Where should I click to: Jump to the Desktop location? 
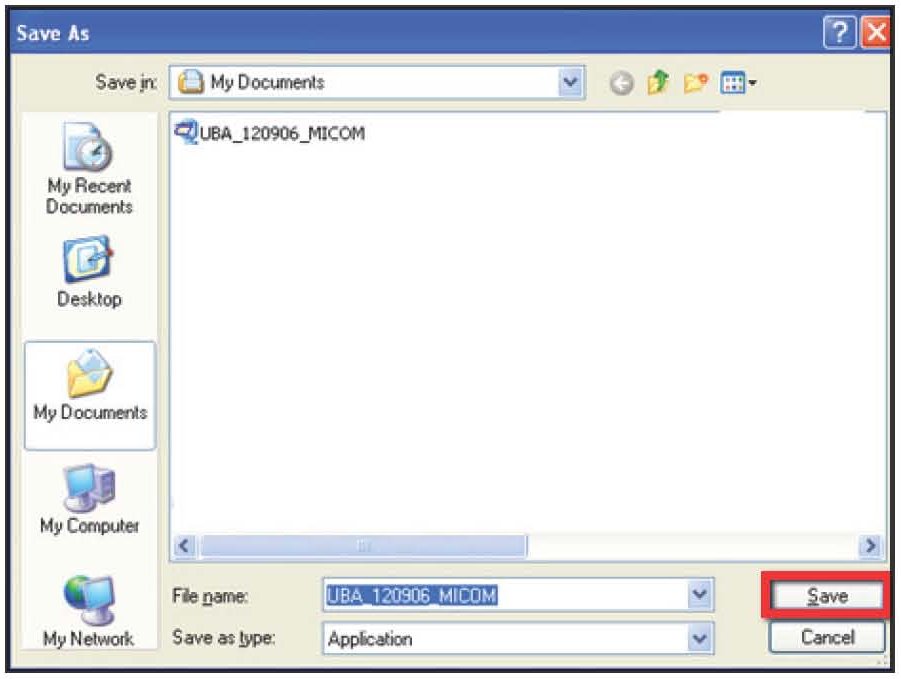(x=88, y=271)
